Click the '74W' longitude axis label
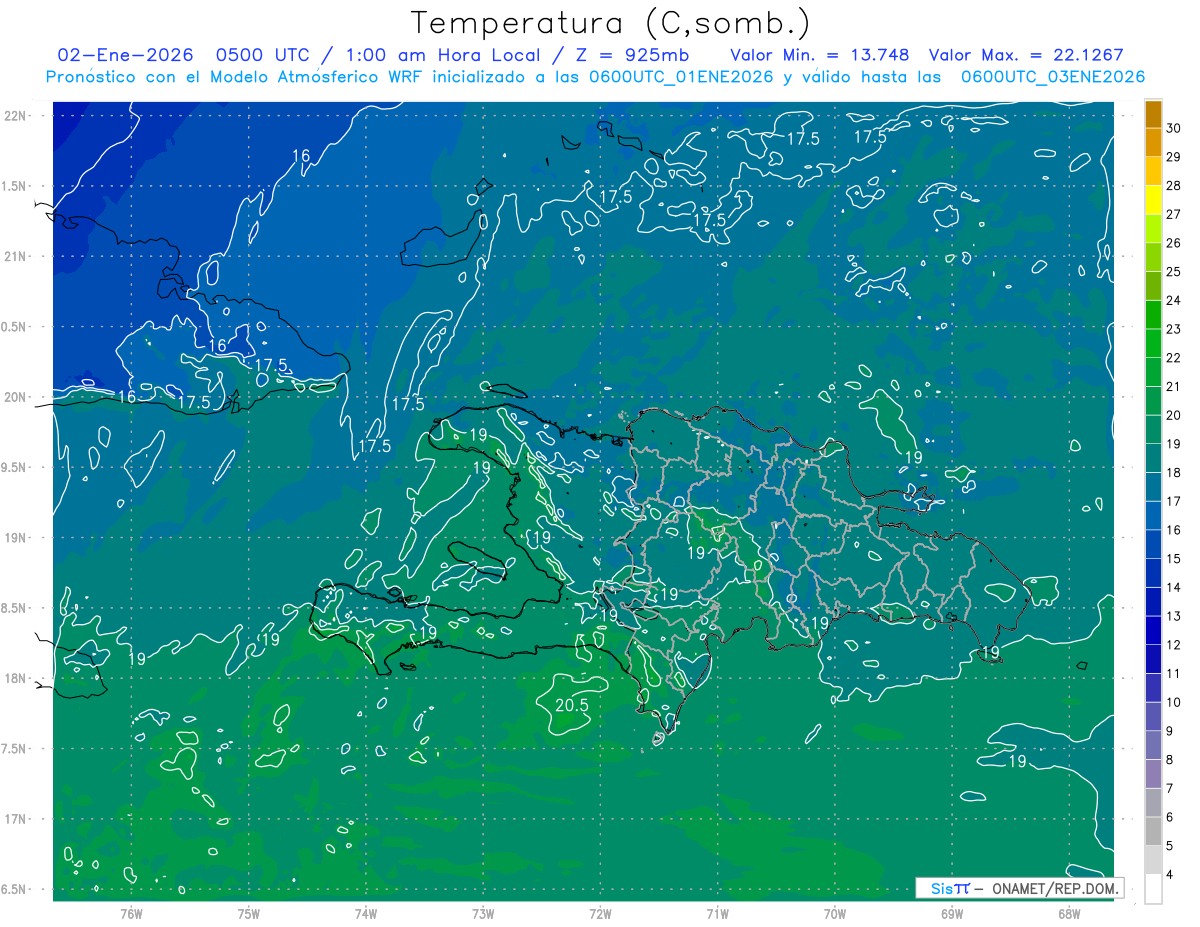 (366, 913)
